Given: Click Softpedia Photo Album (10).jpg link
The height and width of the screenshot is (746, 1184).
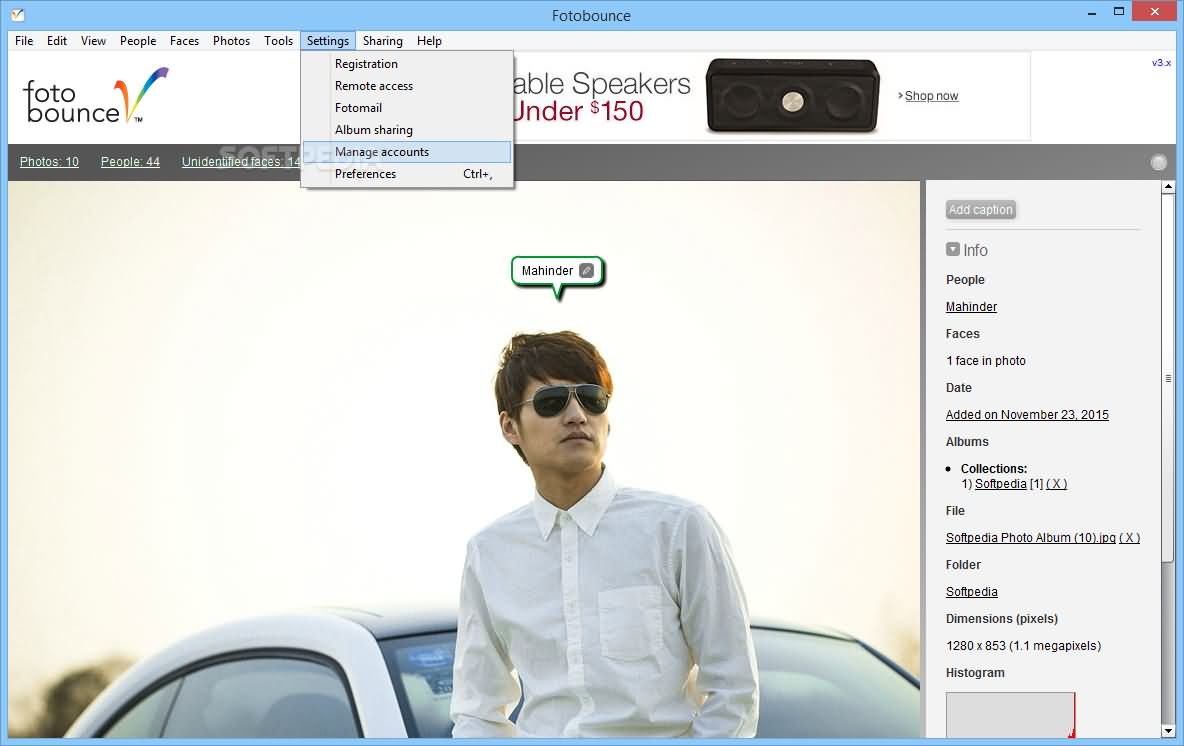Looking at the screenshot, I should [x=1031, y=538].
